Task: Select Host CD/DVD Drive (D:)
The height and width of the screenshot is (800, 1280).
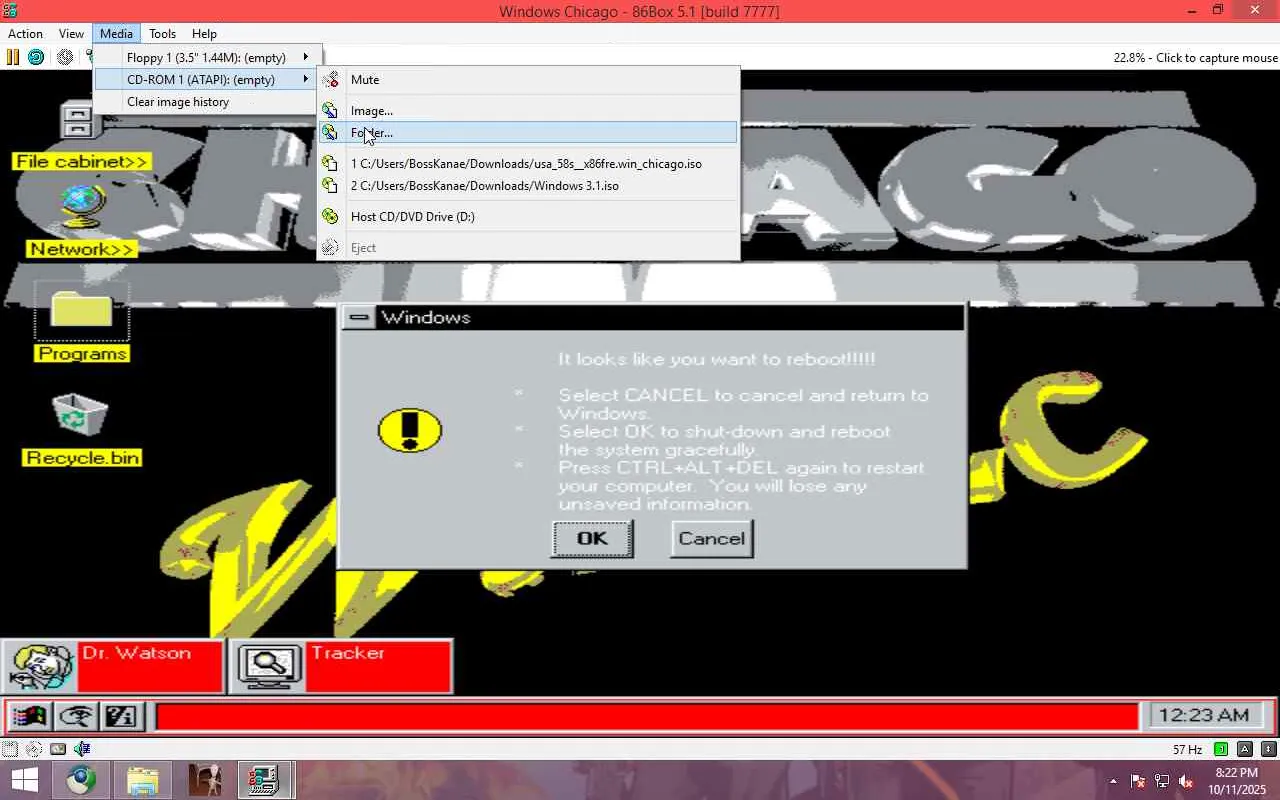Action: click(528, 216)
